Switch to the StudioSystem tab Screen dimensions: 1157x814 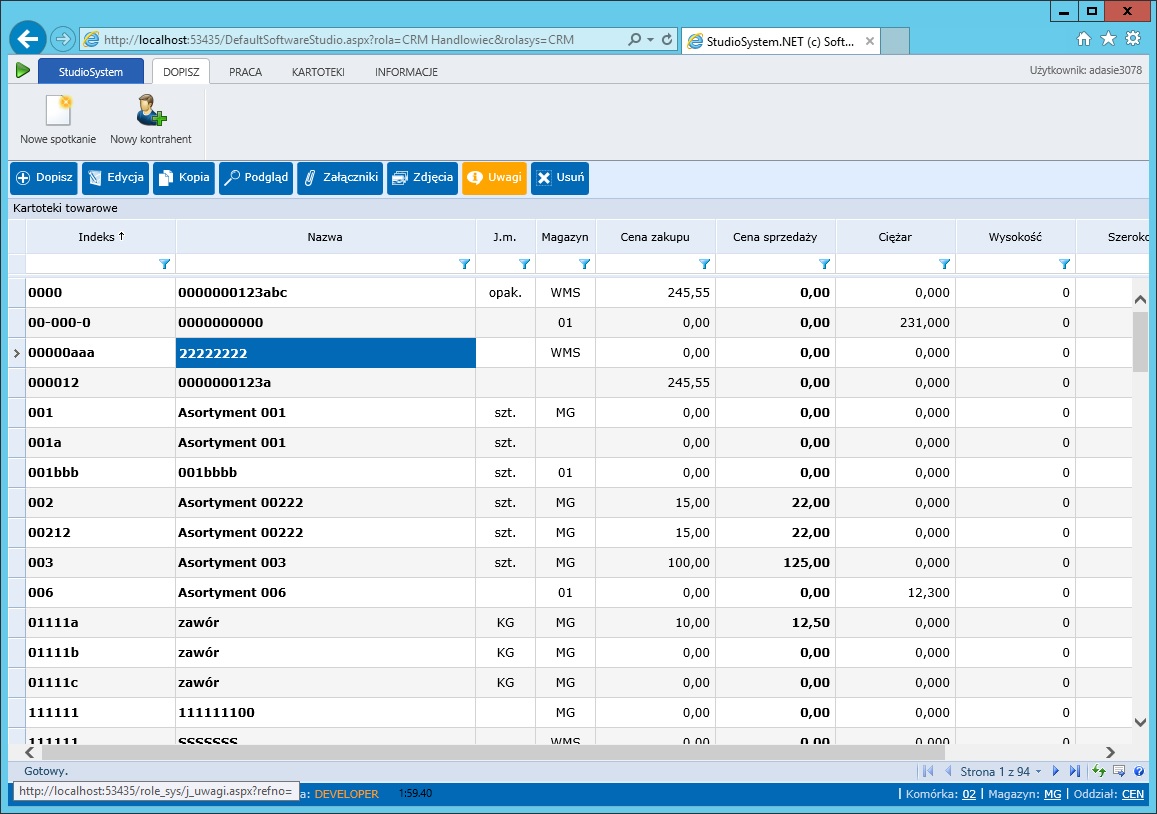pyautogui.click(x=91, y=72)
